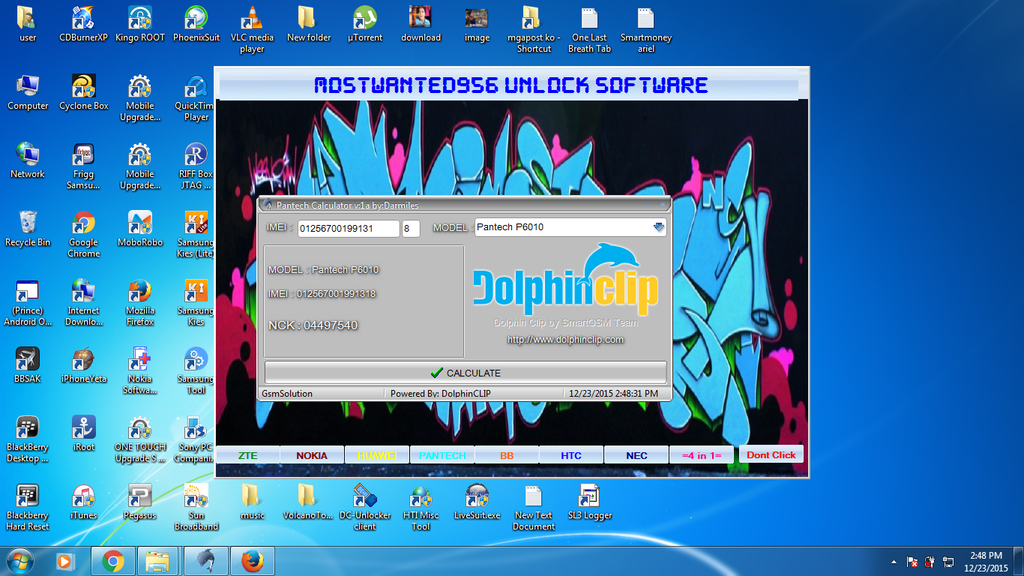
Task: Click the CALCULATE button
Action: tap(465, 373)
